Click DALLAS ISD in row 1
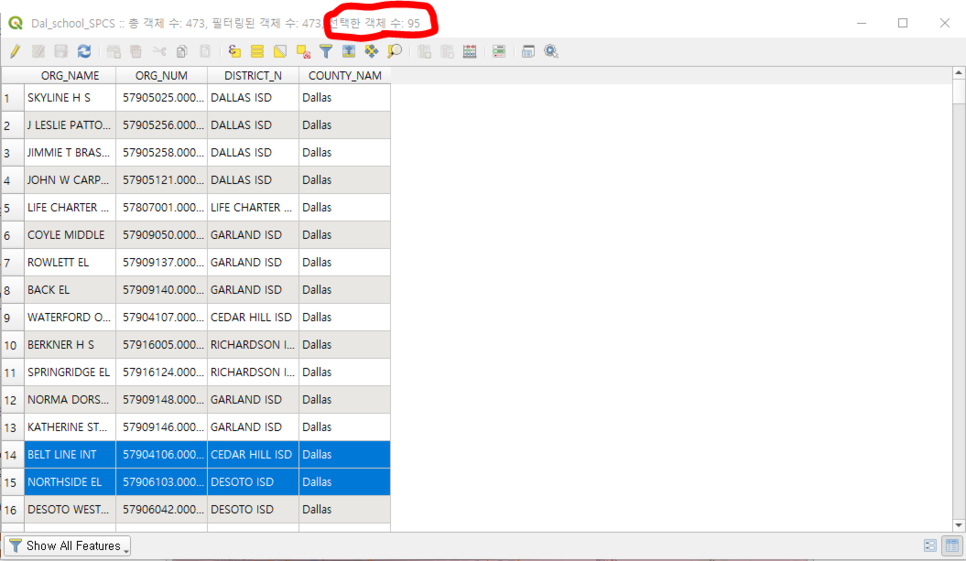Image resolution: width=966 pixels, height=561 pixels. click(253, 98)
